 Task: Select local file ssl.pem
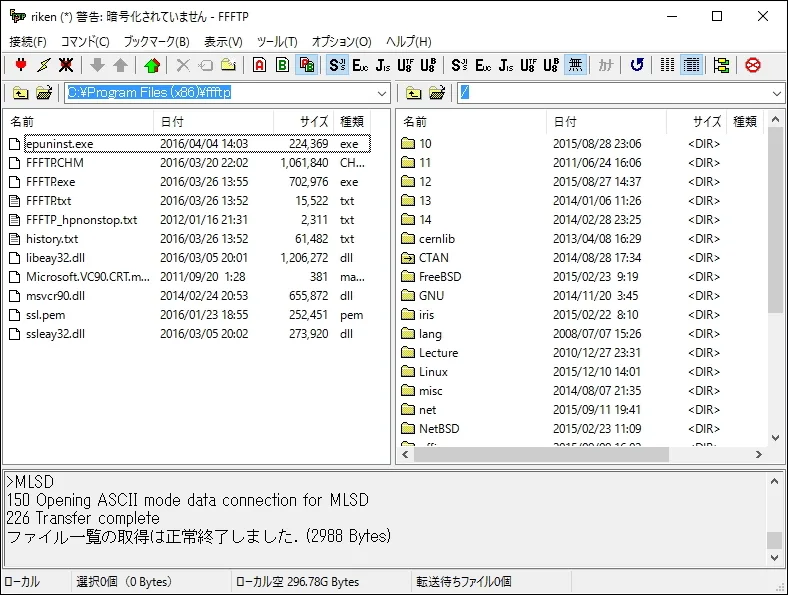click(45, 315)
